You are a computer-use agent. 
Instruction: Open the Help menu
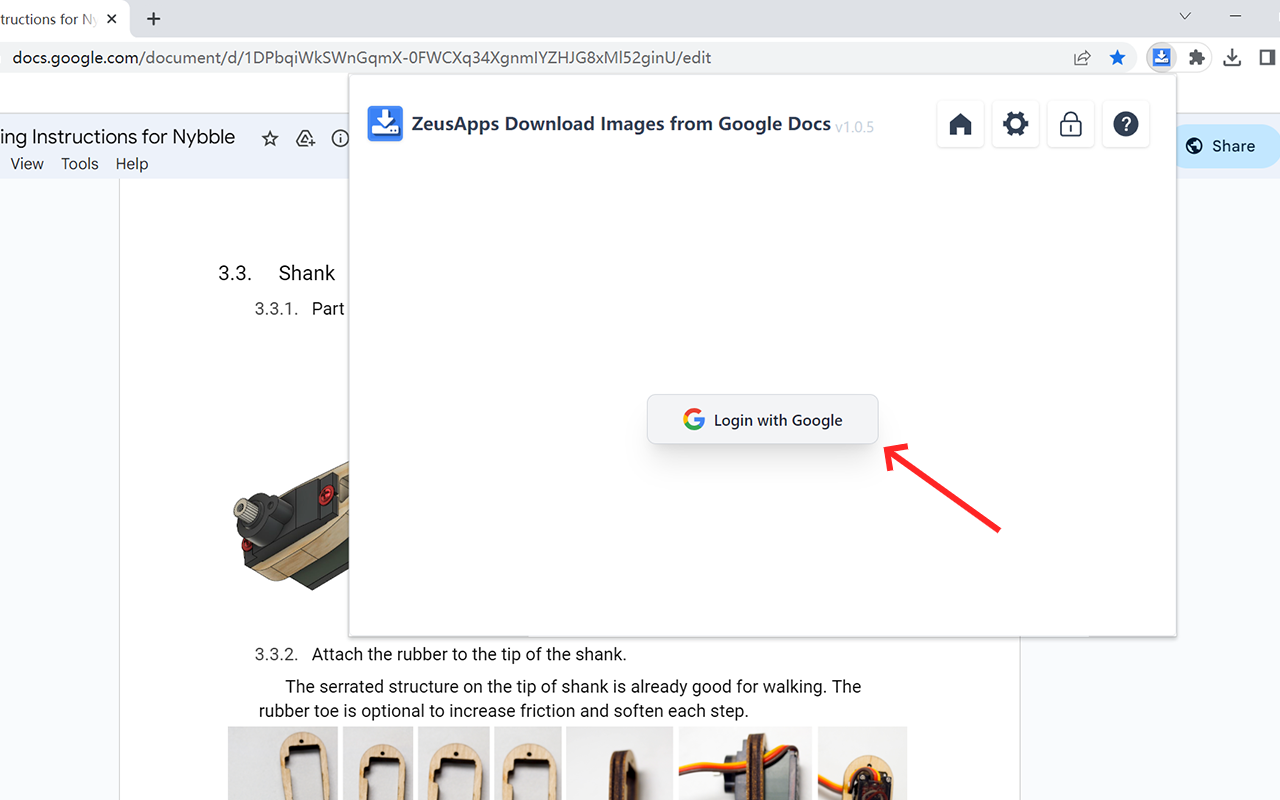132,164
